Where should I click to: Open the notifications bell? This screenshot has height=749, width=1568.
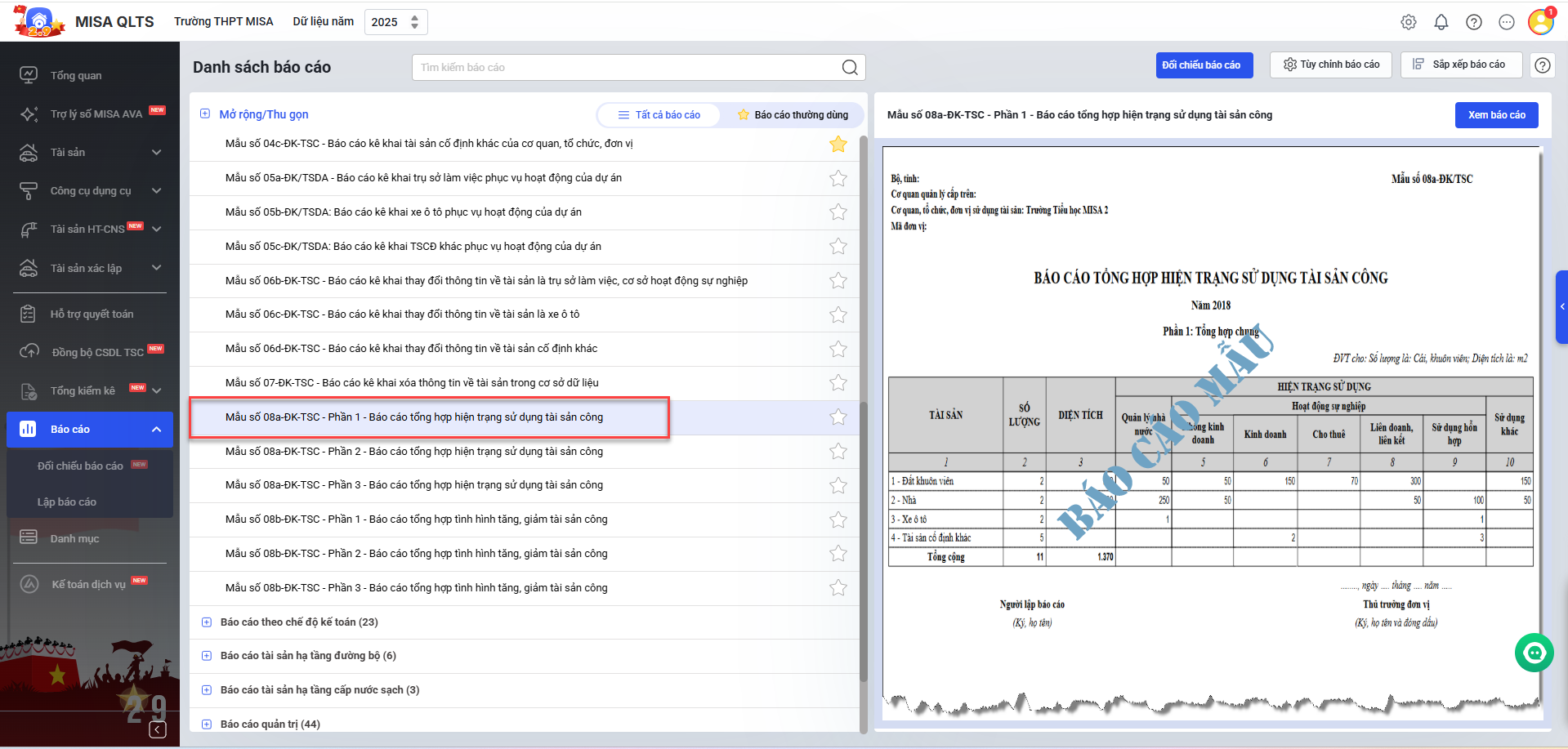[1441, 22]
